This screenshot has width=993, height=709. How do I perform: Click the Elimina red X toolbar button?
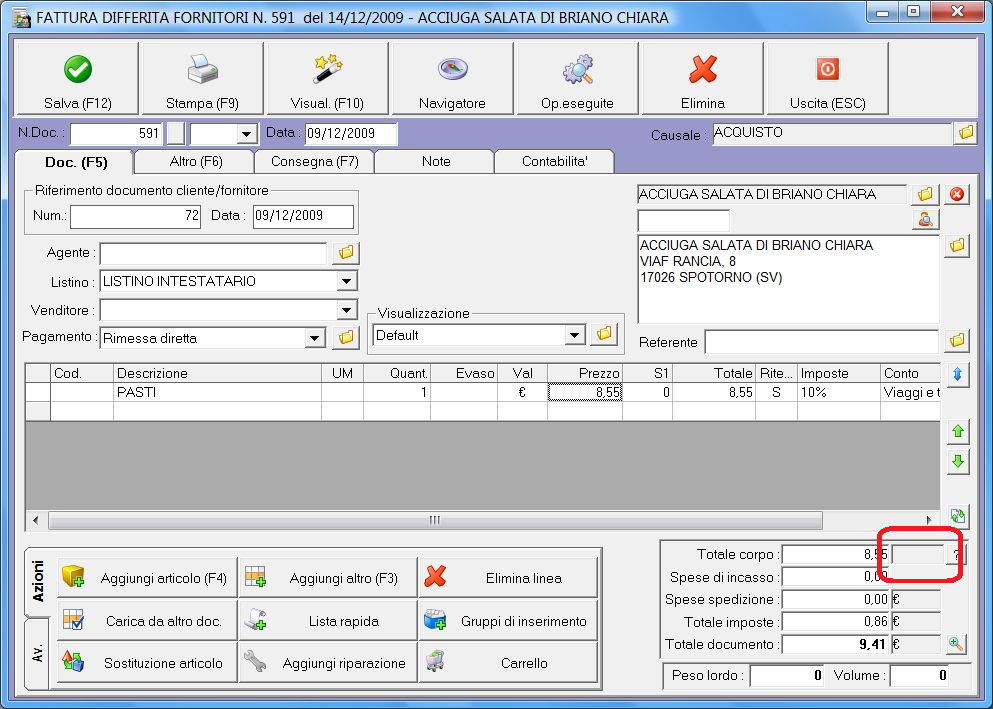[x=702, y=78]
